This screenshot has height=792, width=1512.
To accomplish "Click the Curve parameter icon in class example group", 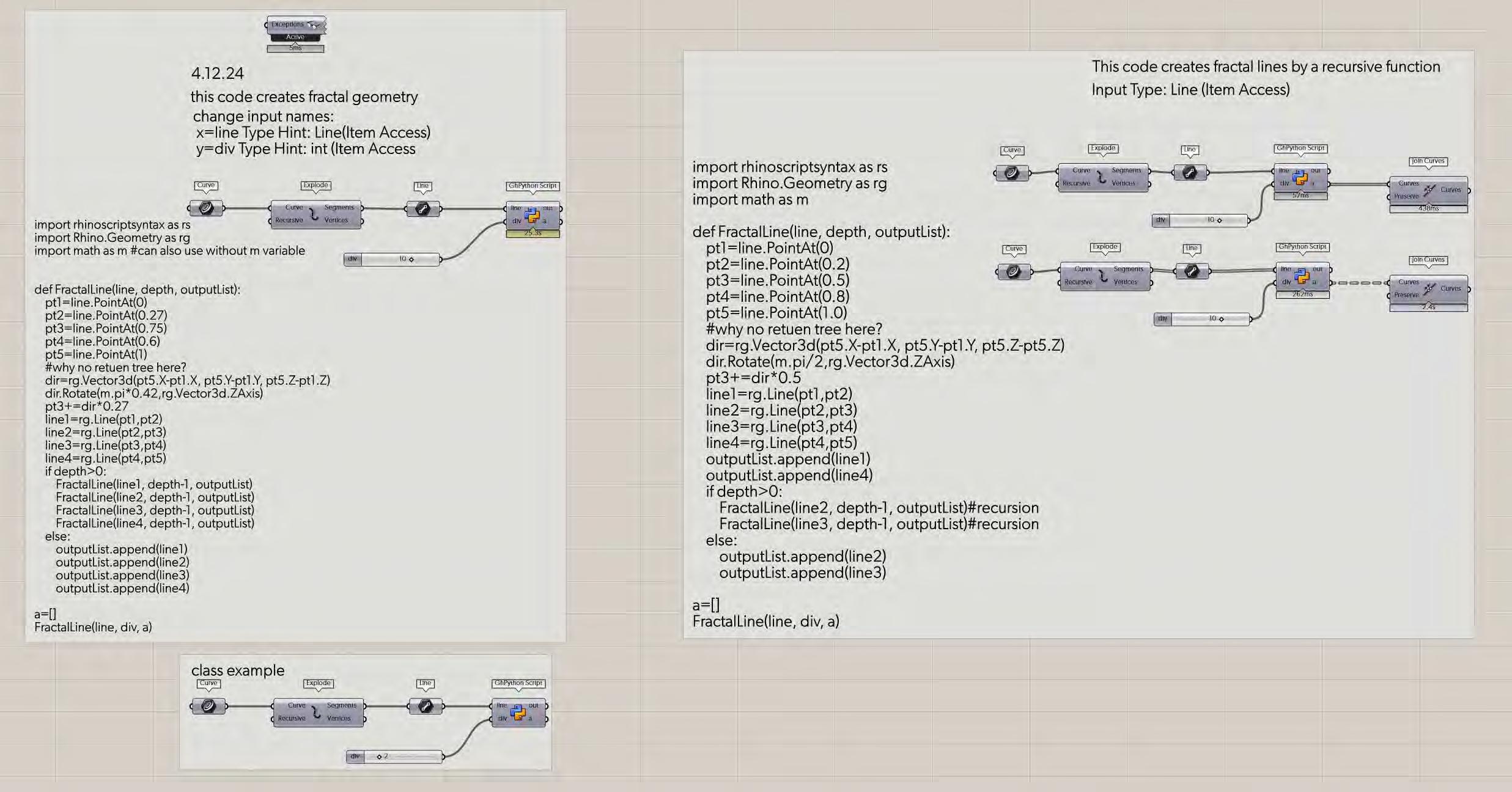I will (208, 706).
